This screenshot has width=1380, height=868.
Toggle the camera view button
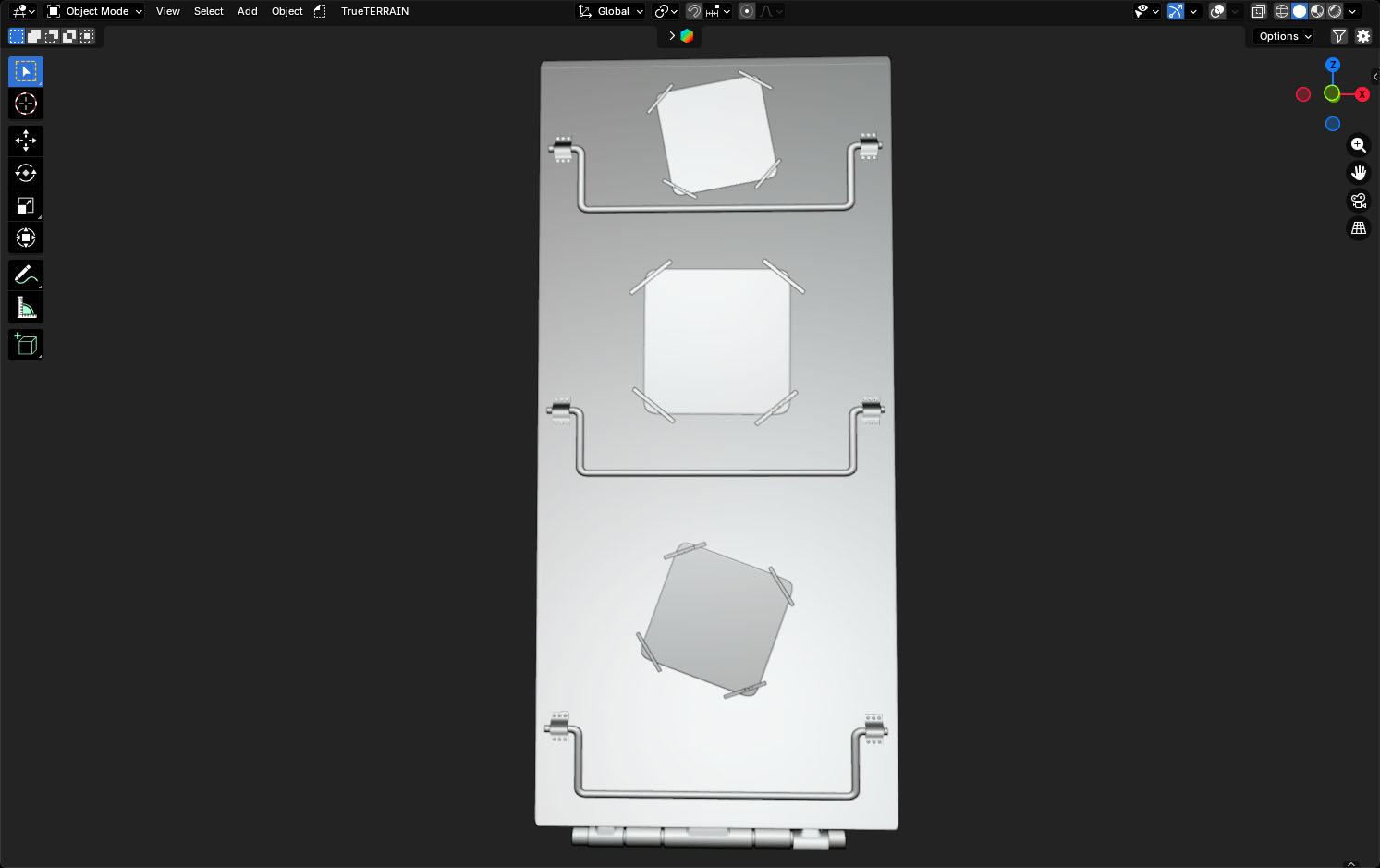tap(1358, 201)
